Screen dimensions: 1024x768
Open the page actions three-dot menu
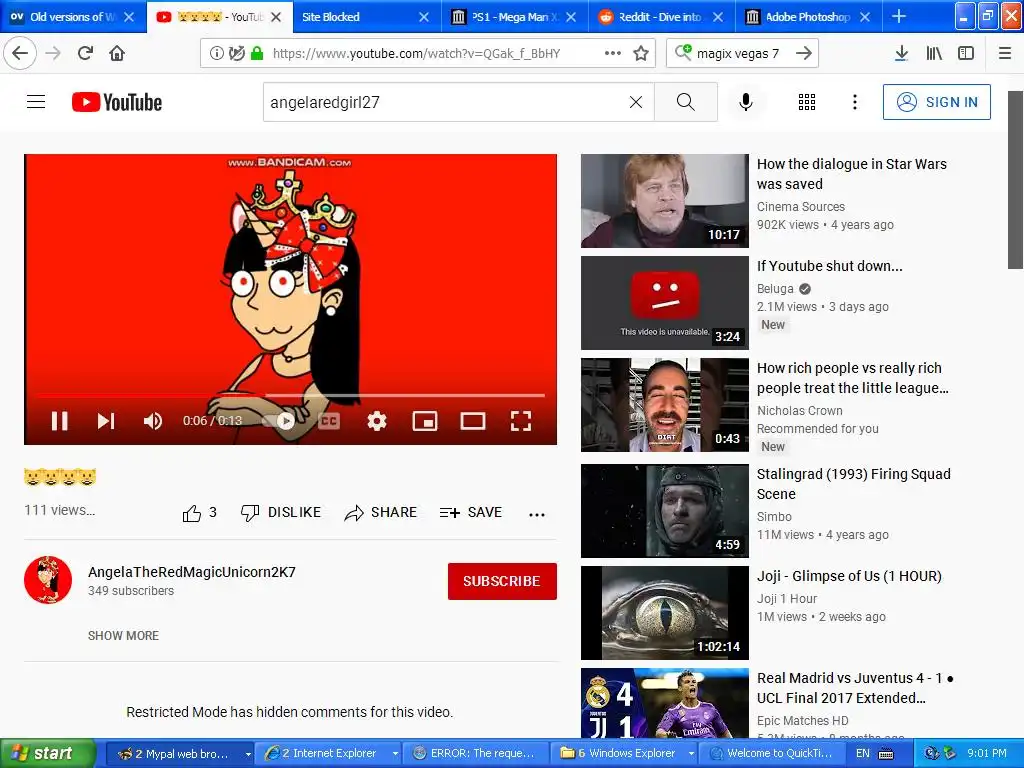[613, 53]
